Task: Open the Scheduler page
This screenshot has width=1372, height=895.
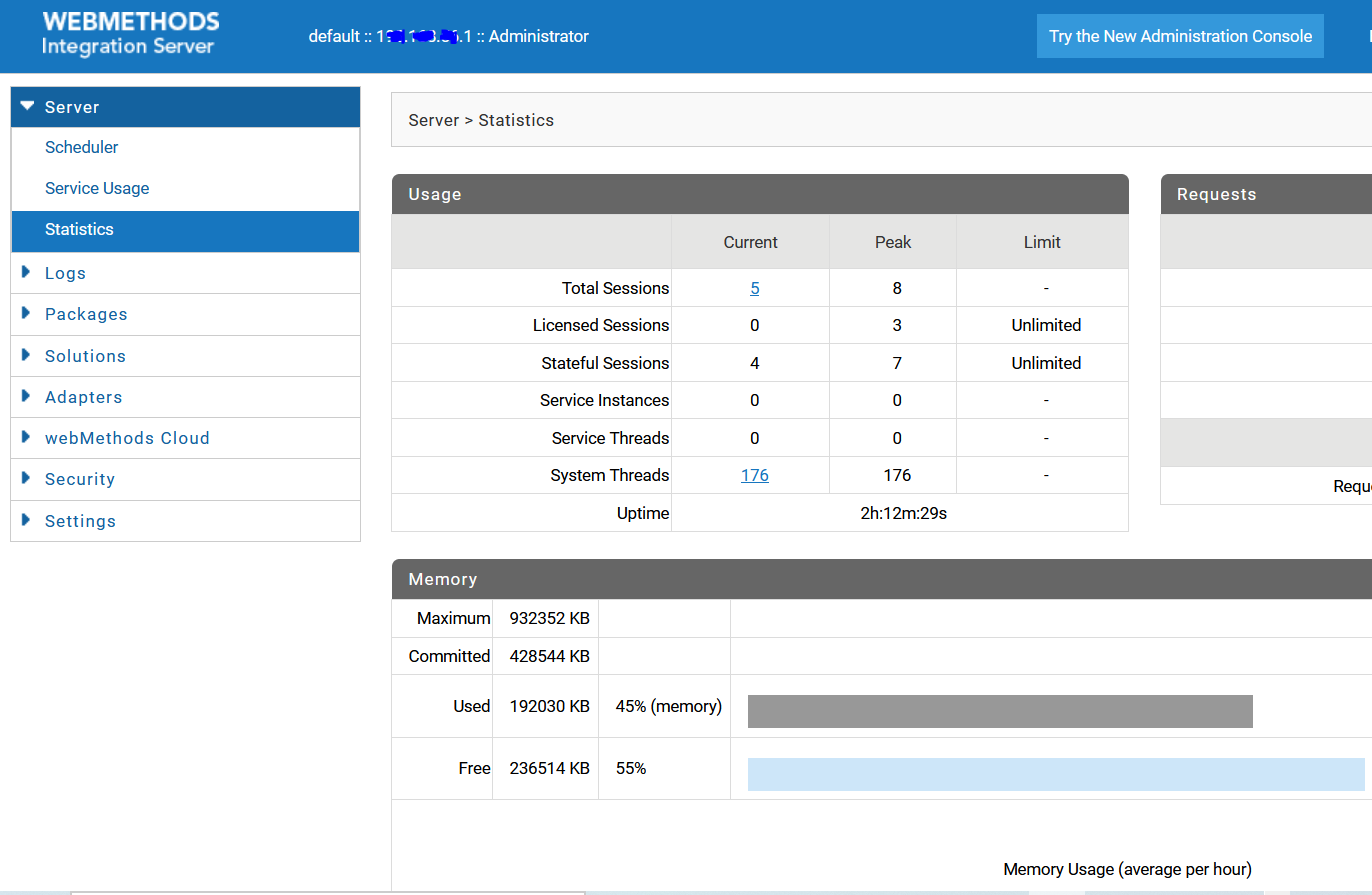Action: [x=81, y=147]
